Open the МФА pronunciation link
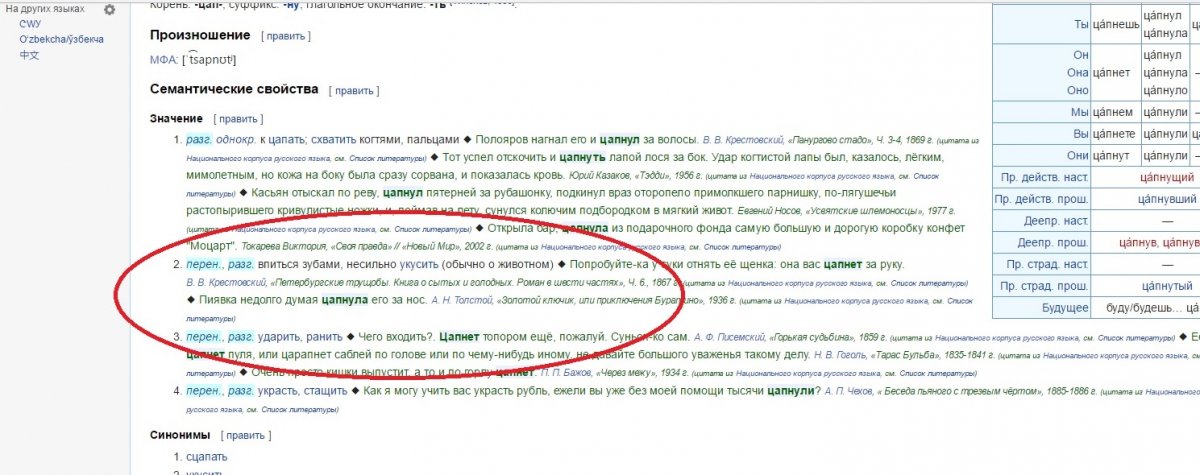The image size is (1200, 475). click(163, 61)
